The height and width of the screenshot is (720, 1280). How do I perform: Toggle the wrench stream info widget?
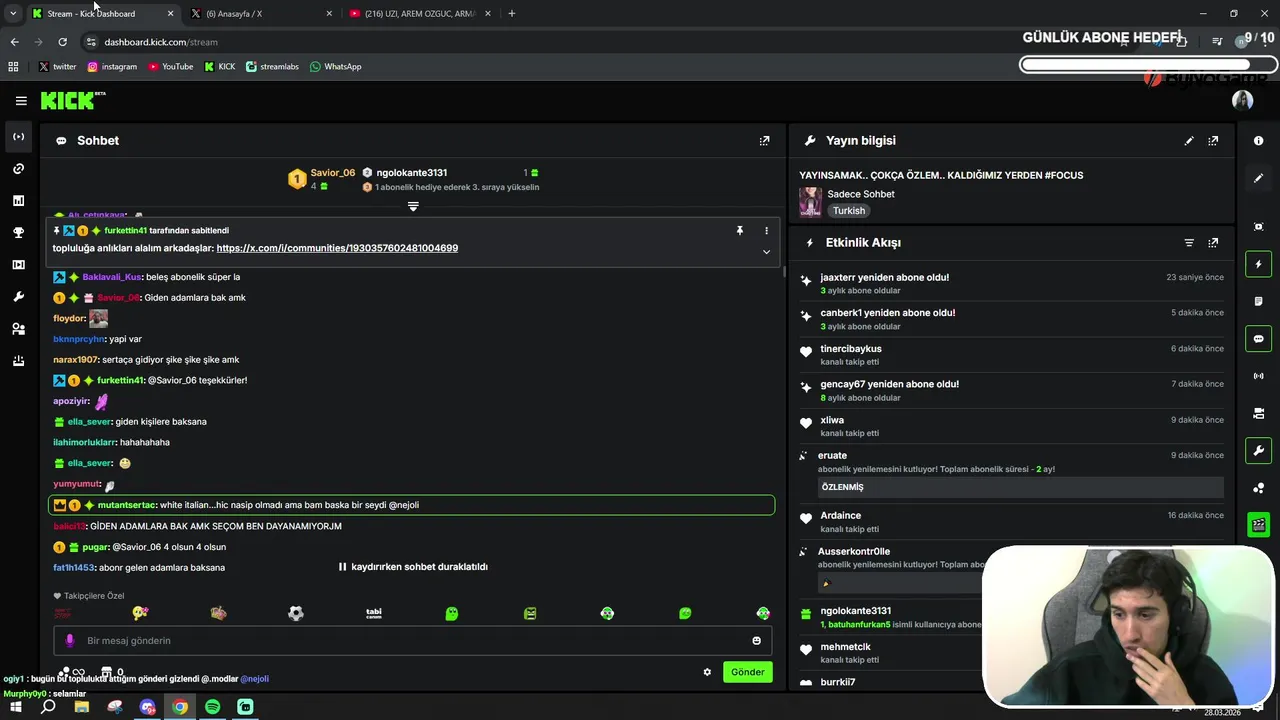[1258, 450]
